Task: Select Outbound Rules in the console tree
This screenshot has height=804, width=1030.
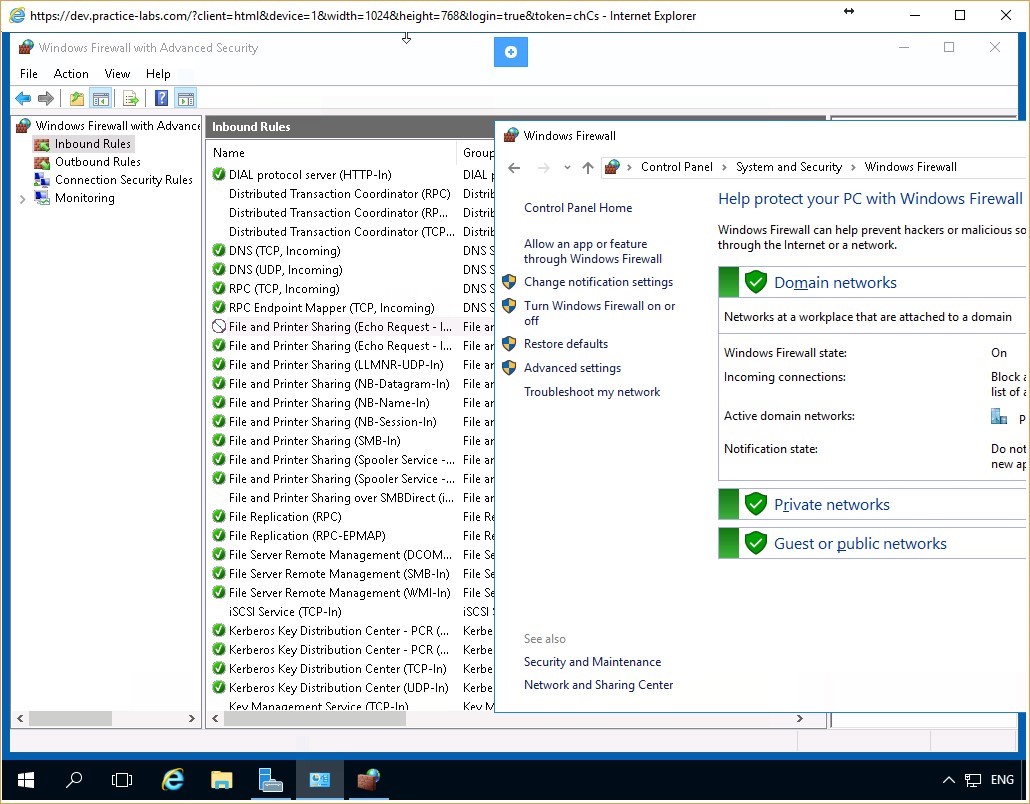Action: (96, 161)
